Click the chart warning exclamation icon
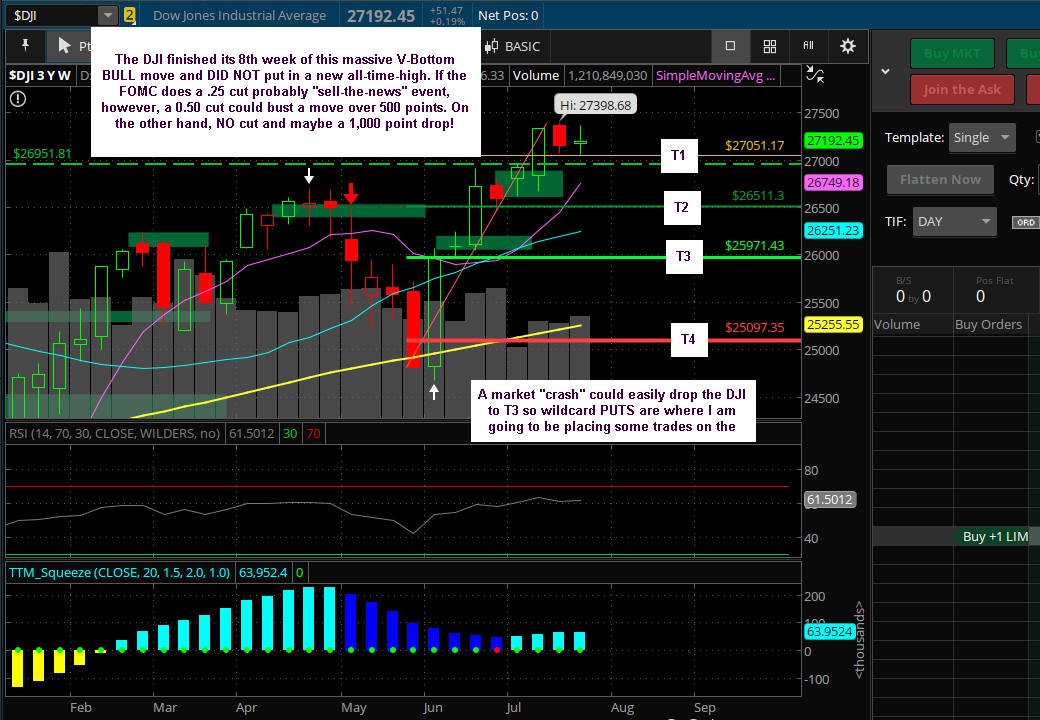Screen dimensions: 1040x720 [18, 99]
